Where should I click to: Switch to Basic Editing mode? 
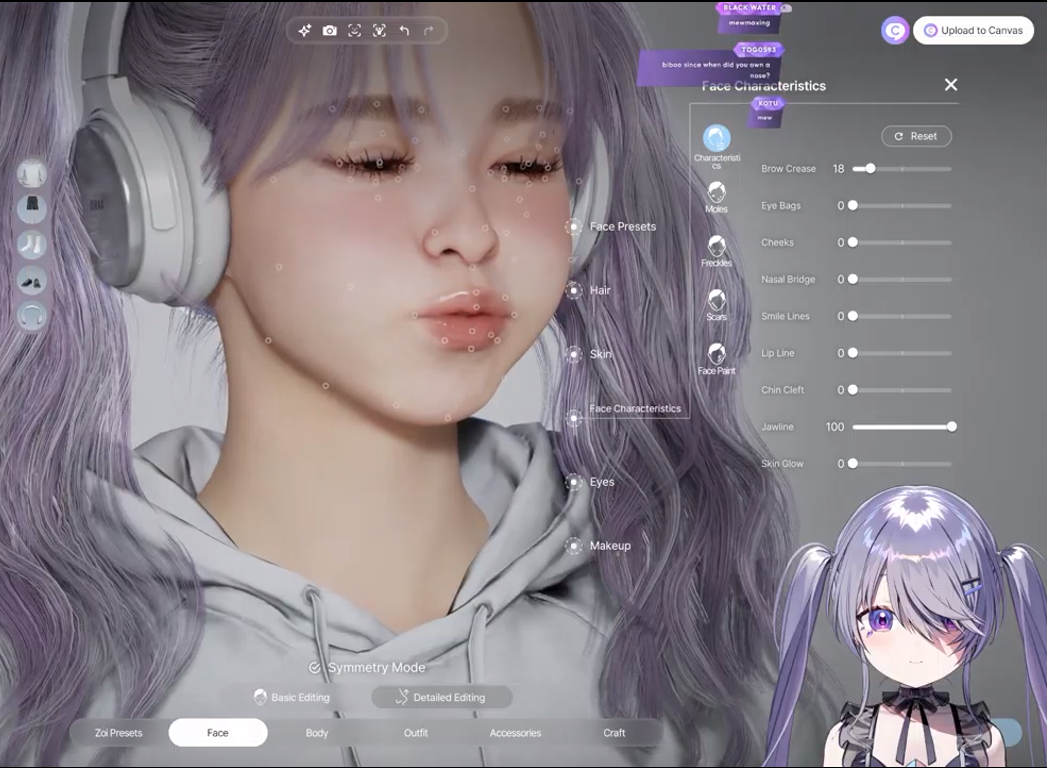coord(291,697)
